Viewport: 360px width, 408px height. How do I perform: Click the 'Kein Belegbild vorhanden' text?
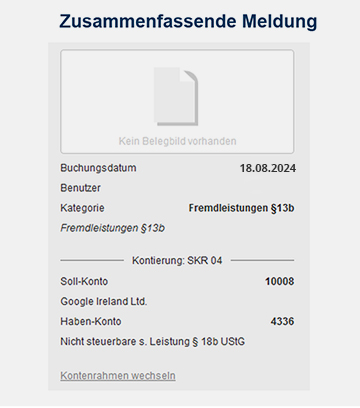pos(177,141)
